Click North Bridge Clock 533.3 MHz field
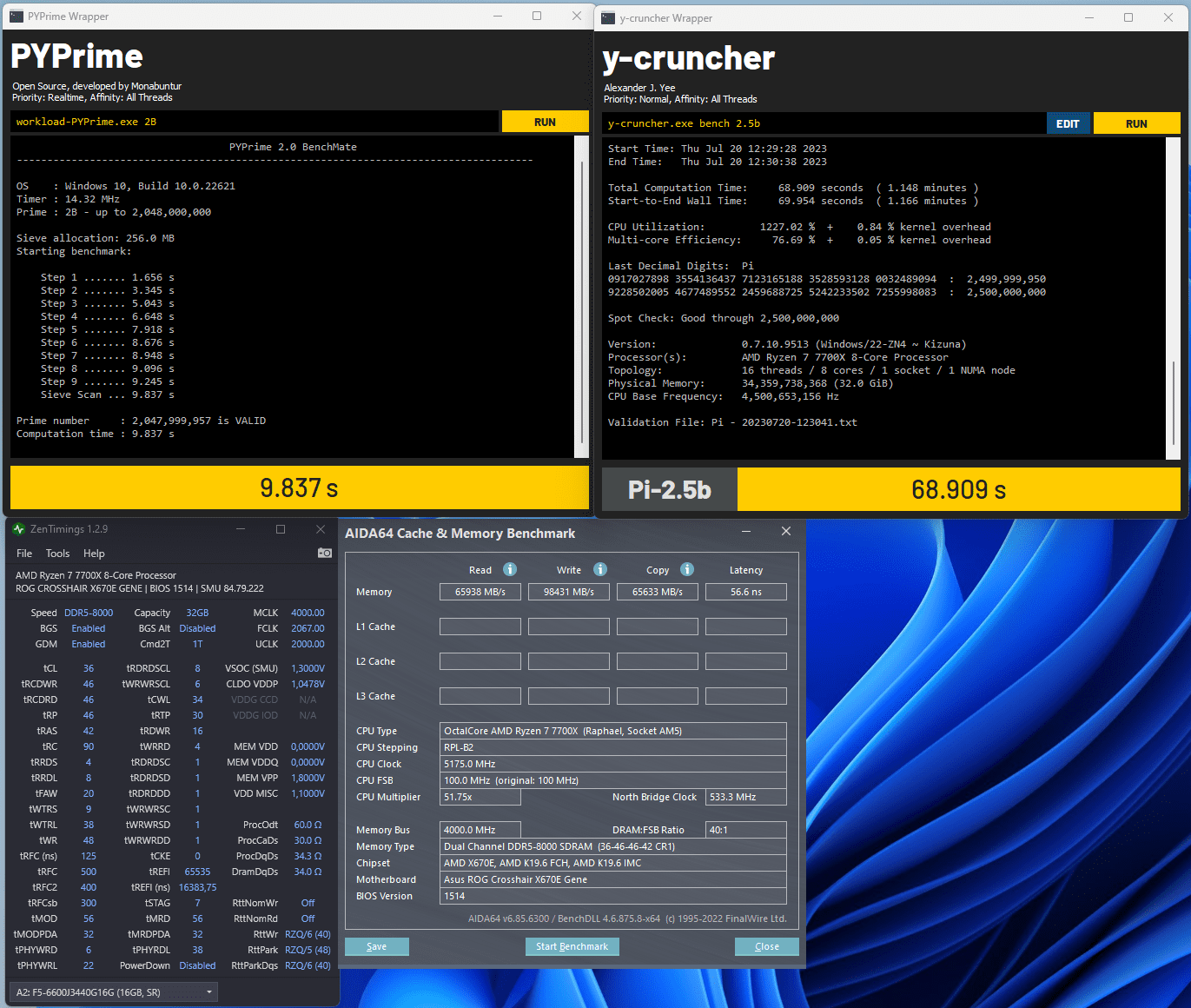This screenshot has width=1191, height=1008. point(746,797)
